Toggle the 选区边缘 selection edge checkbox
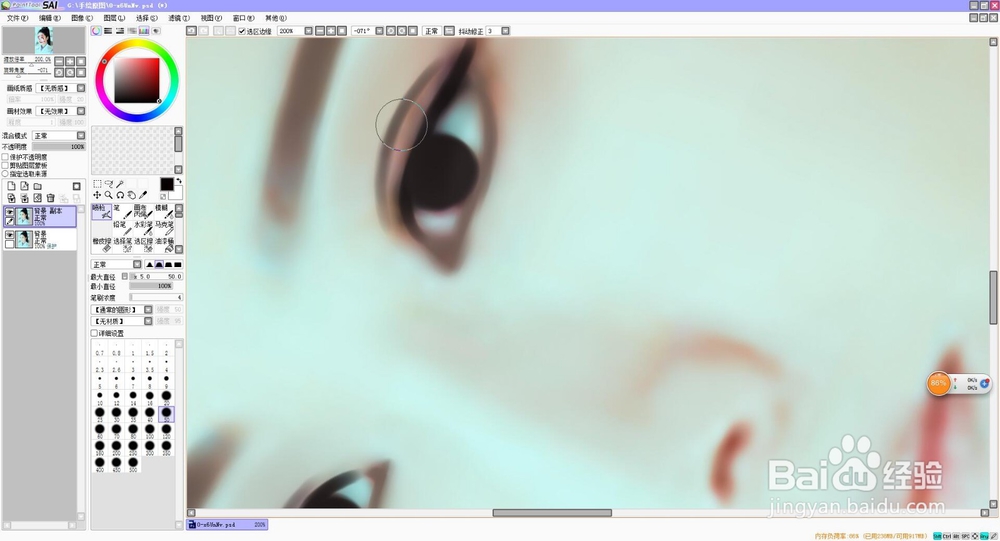Image resolution: width=1000 pixels, height=541 pixels. 242,31
